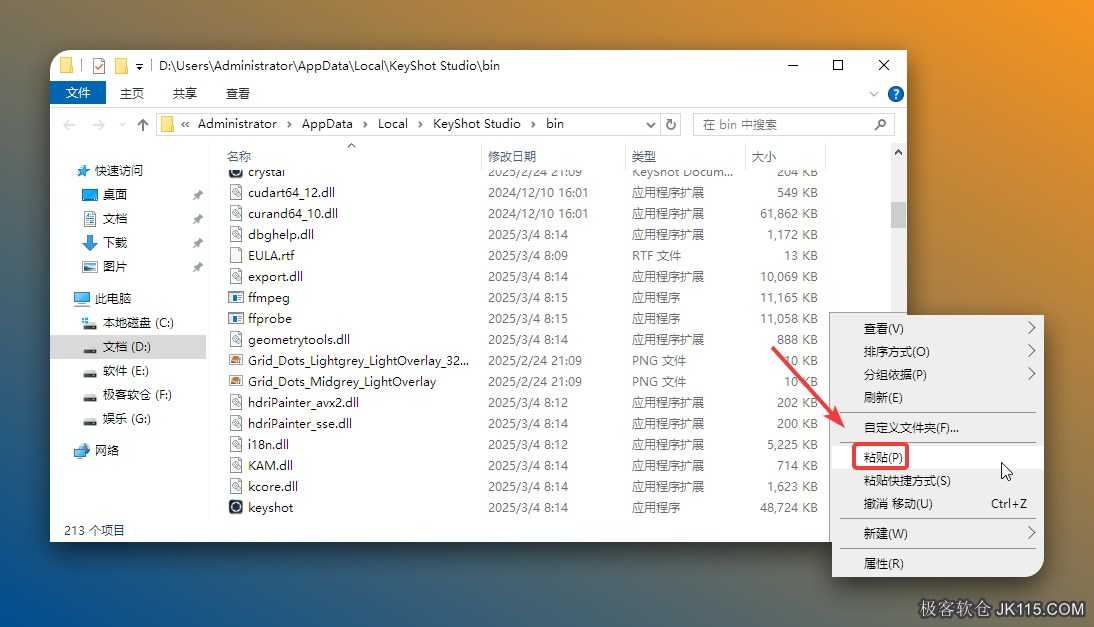Viewport: 1094px width, 627px height.
Task: Go forward with the forward arrow
Action: [98, 125]
